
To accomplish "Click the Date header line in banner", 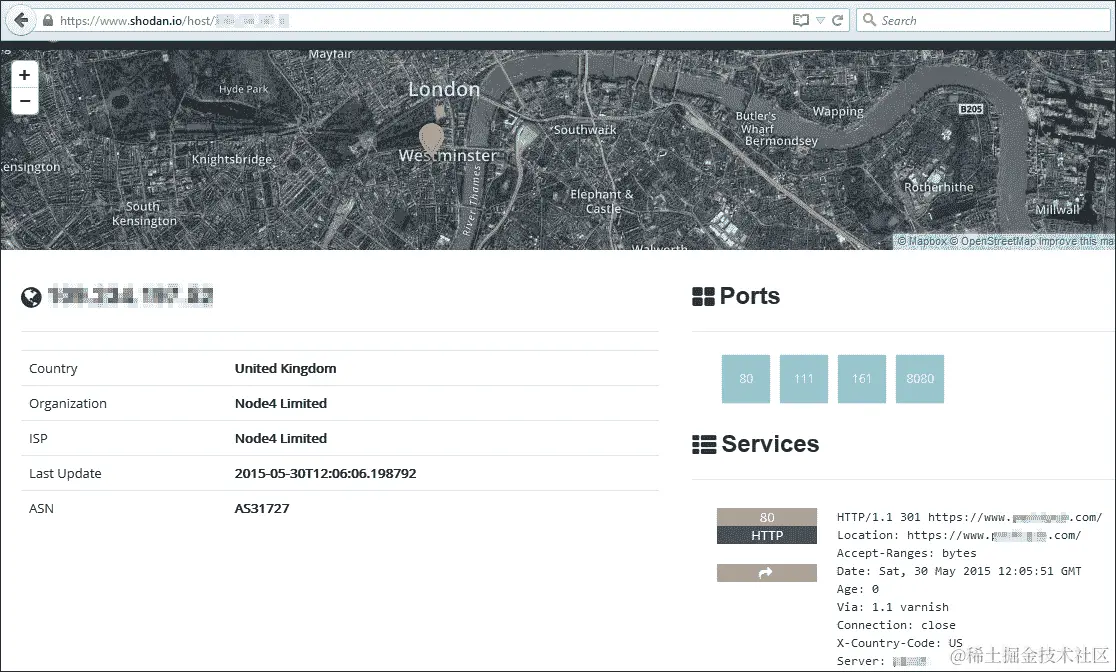I will coord(959,571).
